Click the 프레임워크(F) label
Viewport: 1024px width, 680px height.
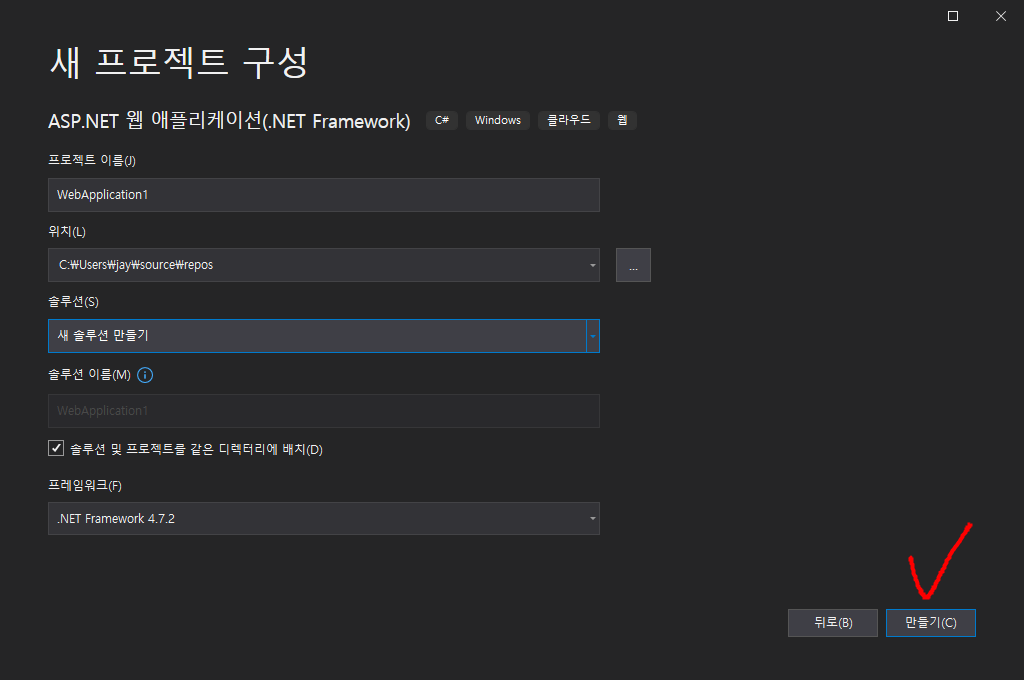tap(85, 485)
